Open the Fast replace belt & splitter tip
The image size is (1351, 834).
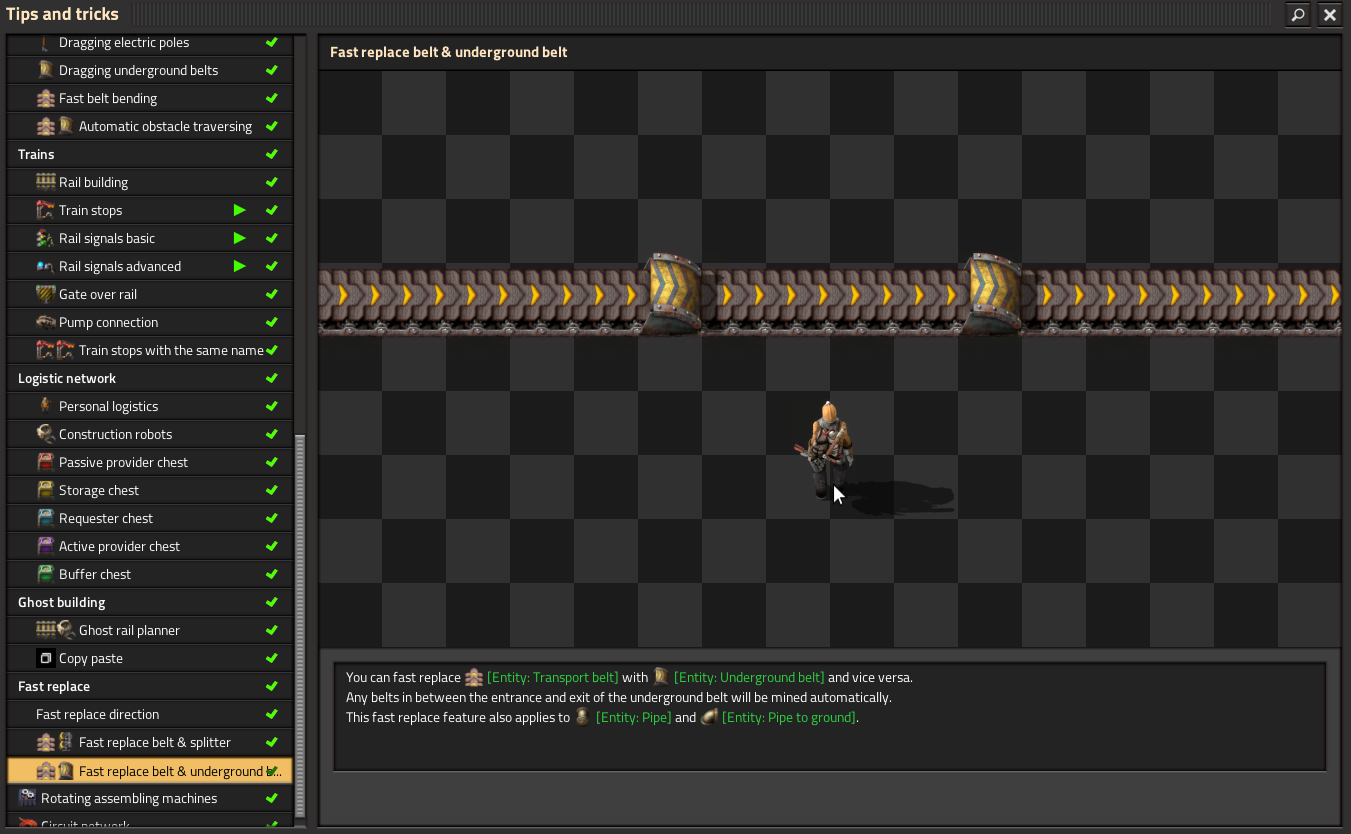154,742
